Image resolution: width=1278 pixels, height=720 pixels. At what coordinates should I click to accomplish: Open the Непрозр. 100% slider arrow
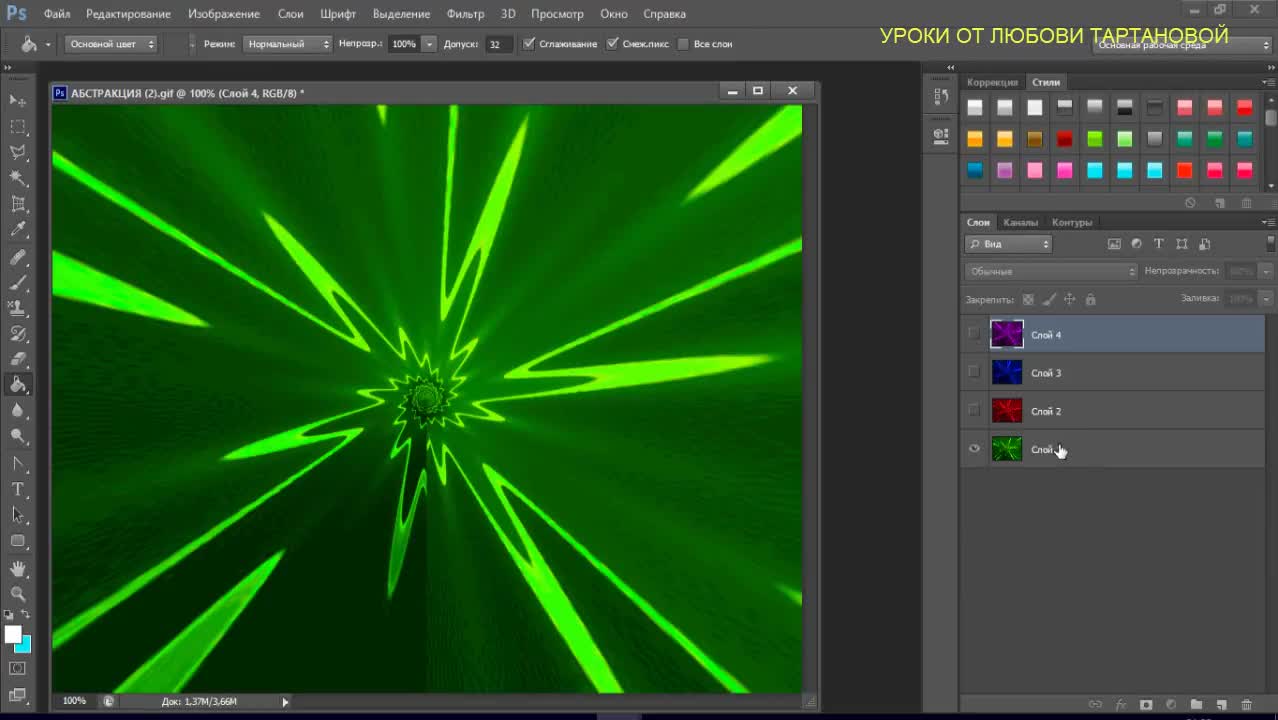[x=429, y=44]
